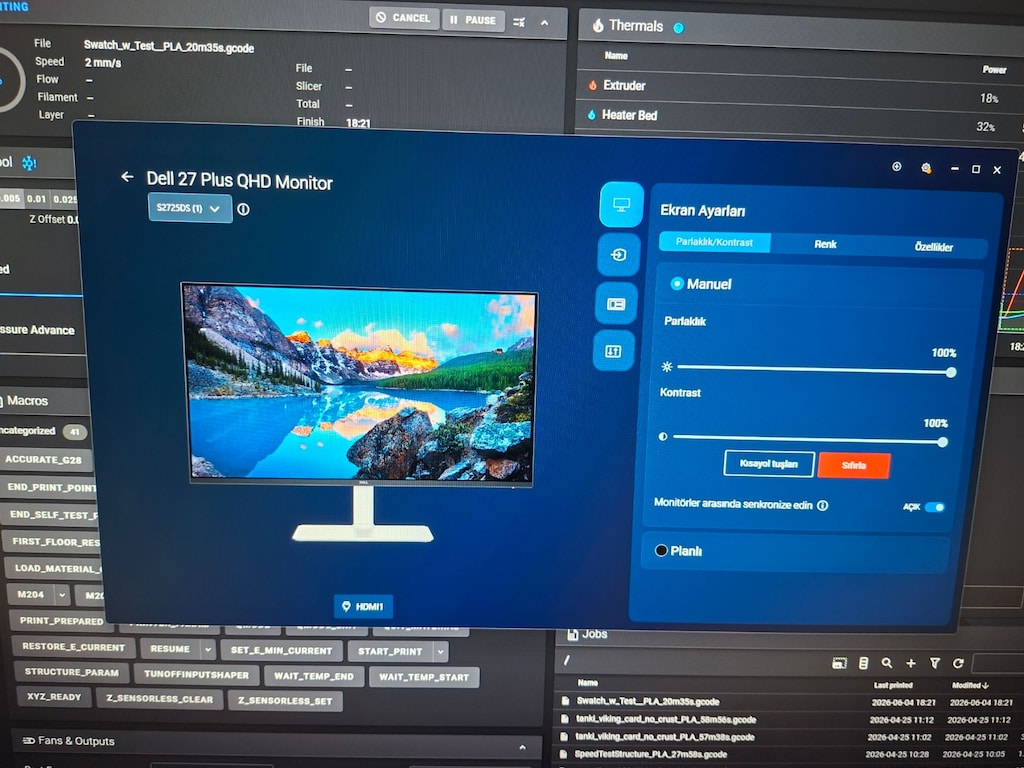Run the WAIT_TEMP_START macro
This screenshot has width=1024, height=768.
click(424, 677)
